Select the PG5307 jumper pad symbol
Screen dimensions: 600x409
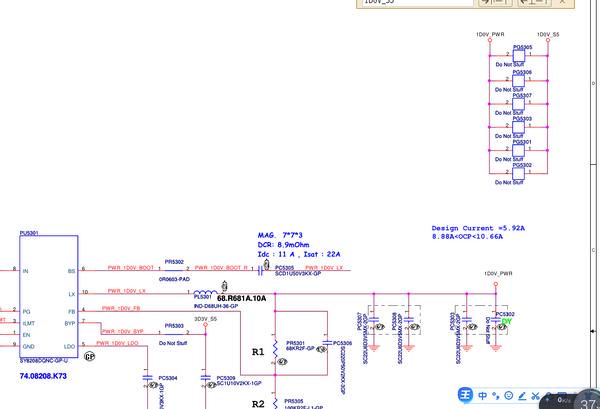coord(518,104)
